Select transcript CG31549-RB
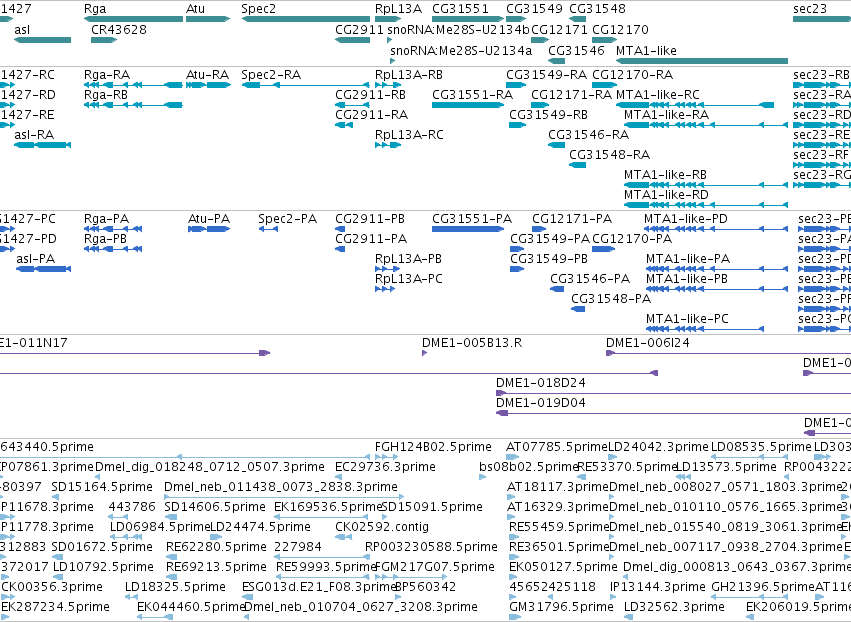The width and height of the screenshot is (851, 622). pos(517,125)
